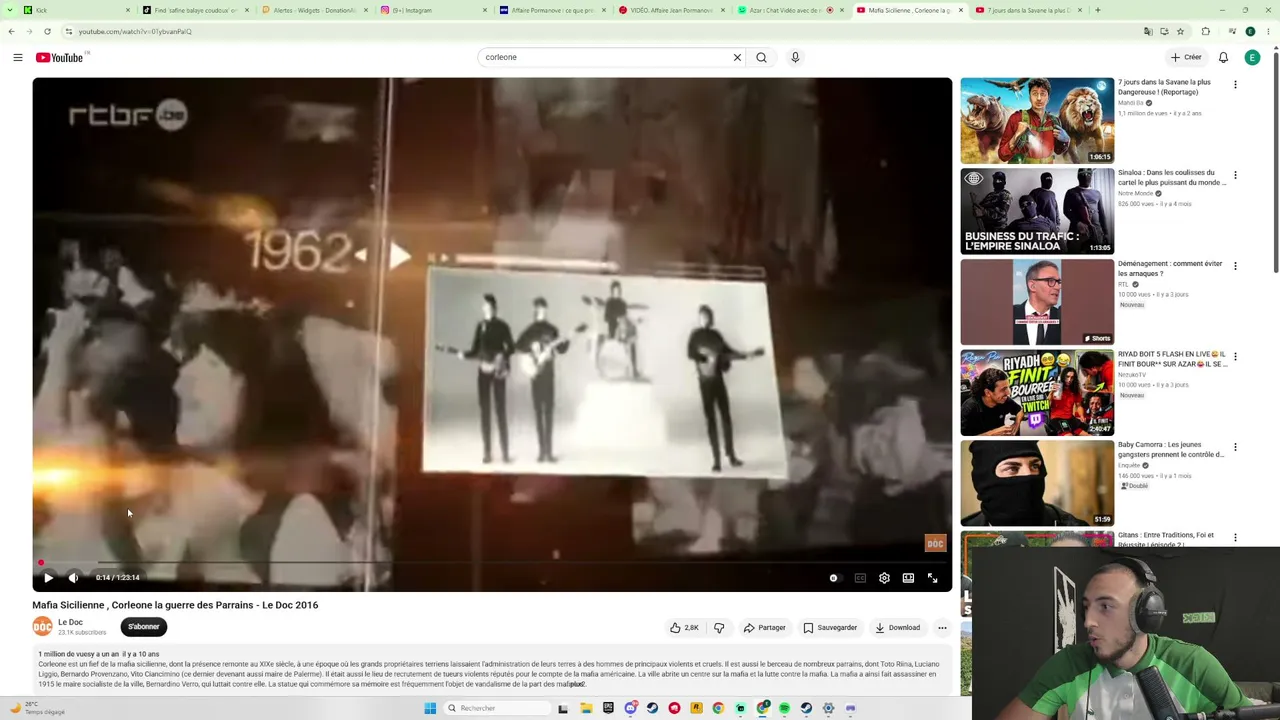This screenshot has height=720, width=1280.
Task: Mute the video volume speaker
Action: (74, 578)
